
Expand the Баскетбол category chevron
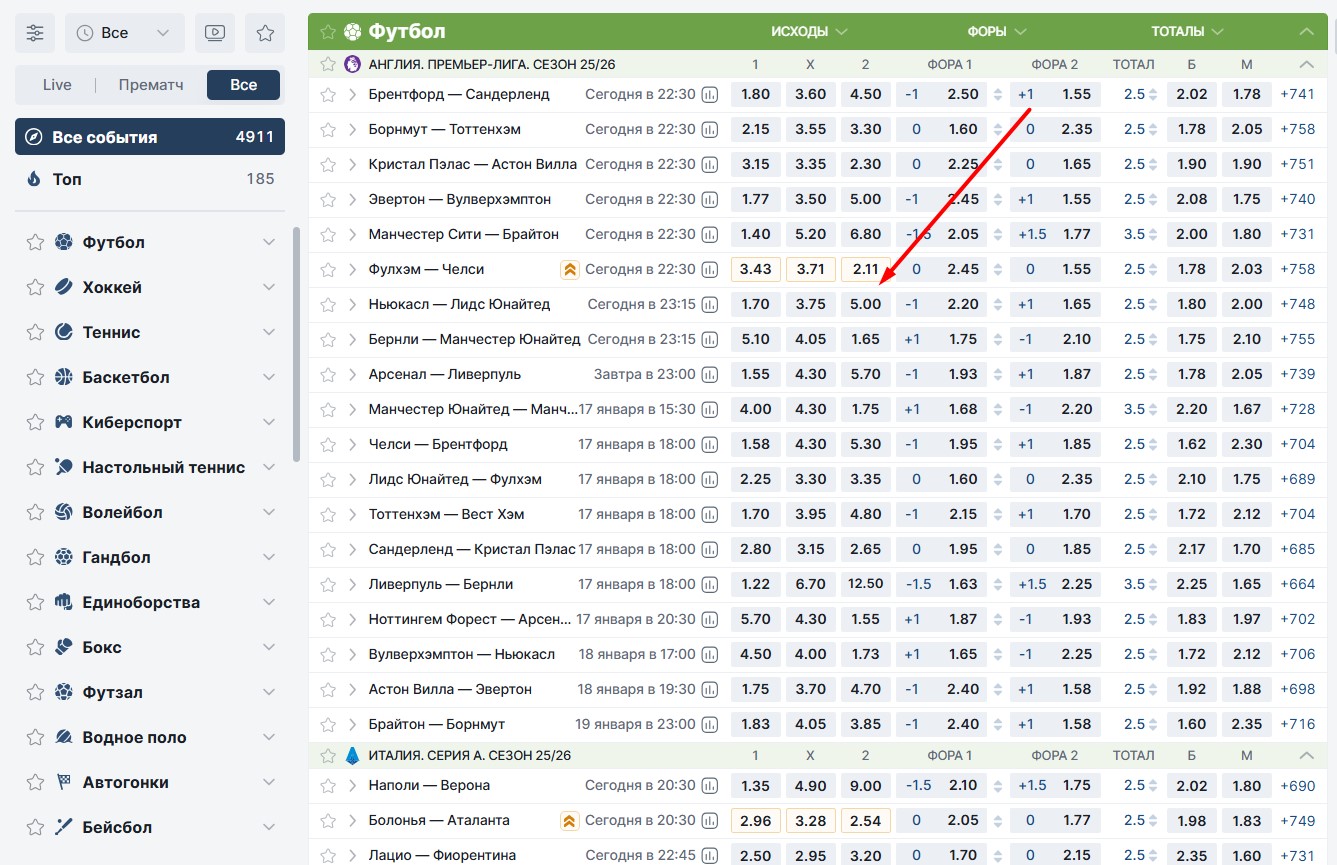click(268, 377)
